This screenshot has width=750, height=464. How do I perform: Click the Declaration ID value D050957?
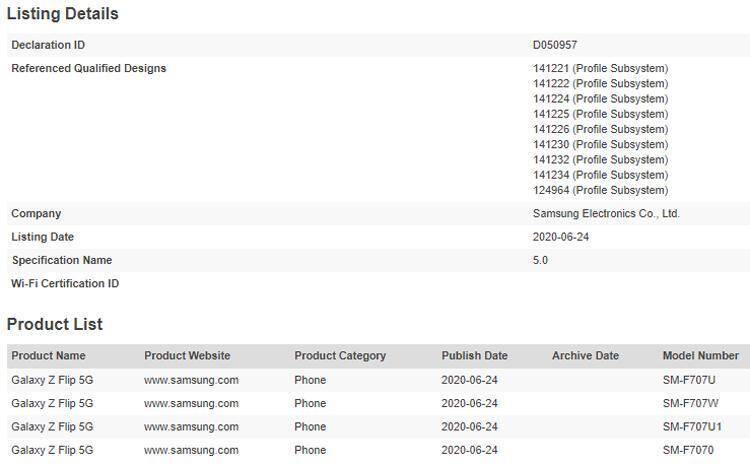coord(555,45)
